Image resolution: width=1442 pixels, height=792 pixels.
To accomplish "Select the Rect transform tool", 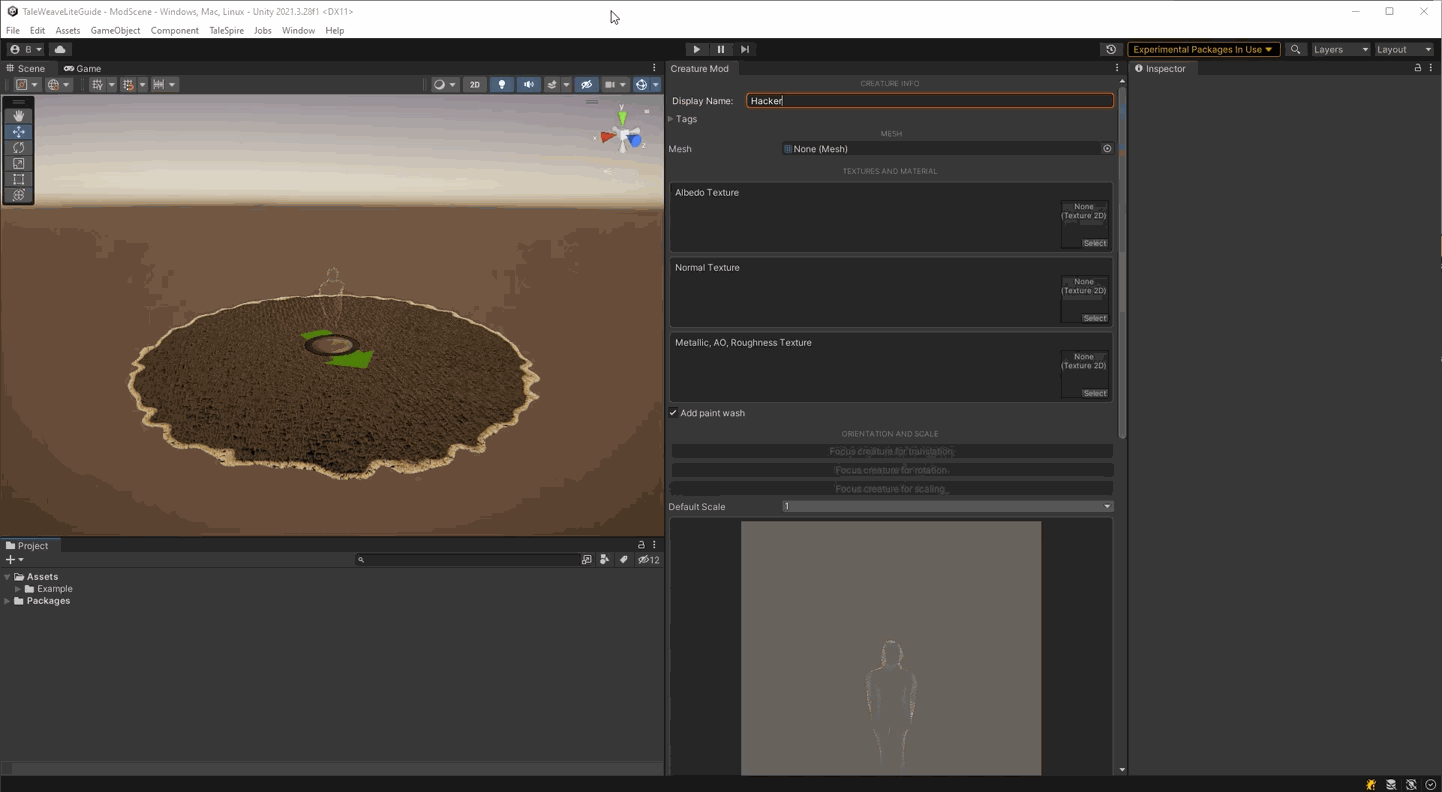I will click(x=18, y=180).
